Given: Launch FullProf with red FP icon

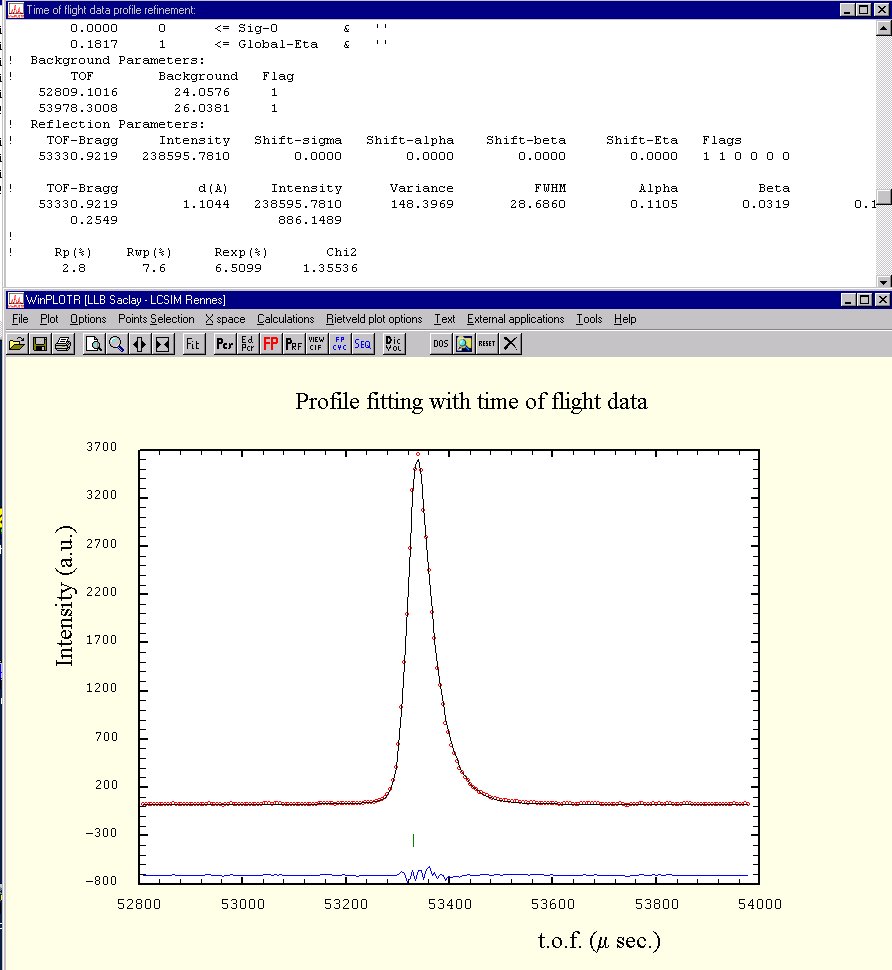Looking at the screenshot, I should pyautogui.click(x=271, y=344).
